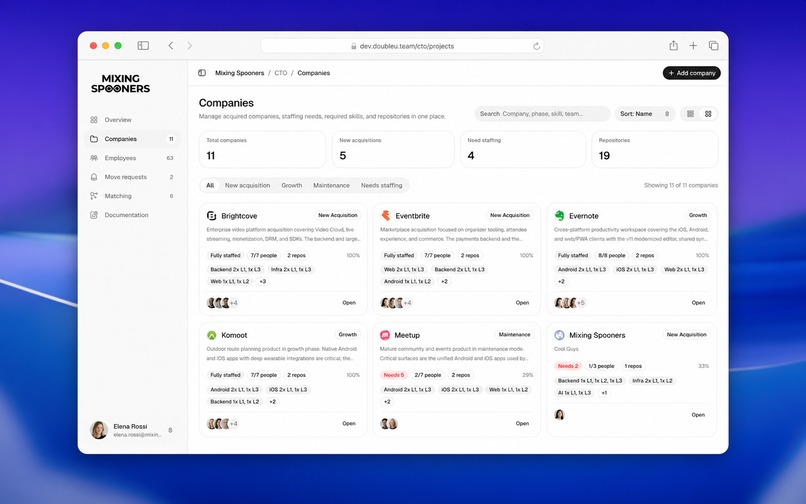Open Companies in sidebar
Screen dimensions: 806x504
point(132,139)
